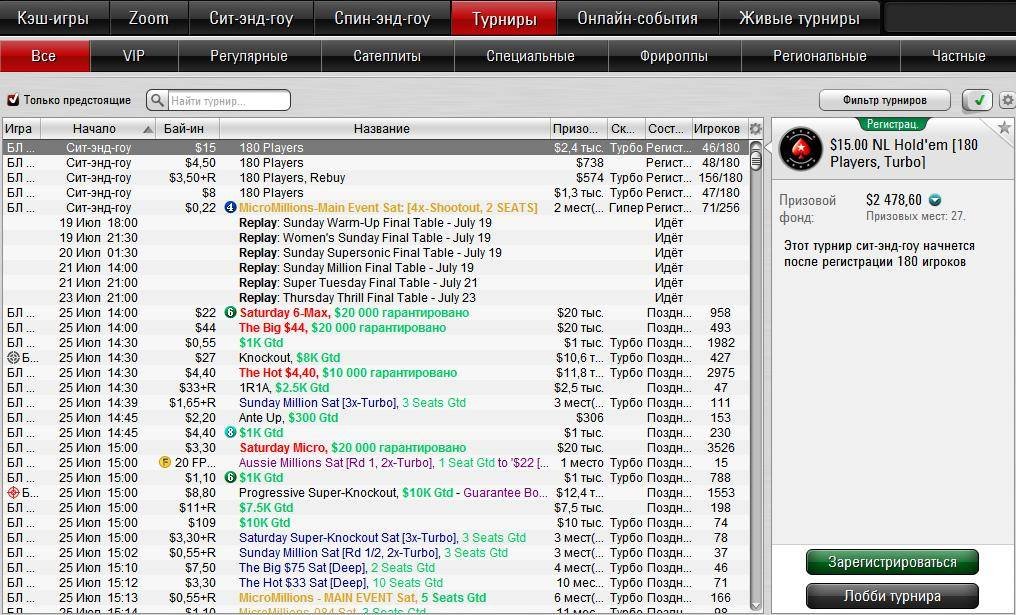Toggle the green checkmark filter switch
The height and width of the screenshot is (615, 1016).
pos(976,100)
